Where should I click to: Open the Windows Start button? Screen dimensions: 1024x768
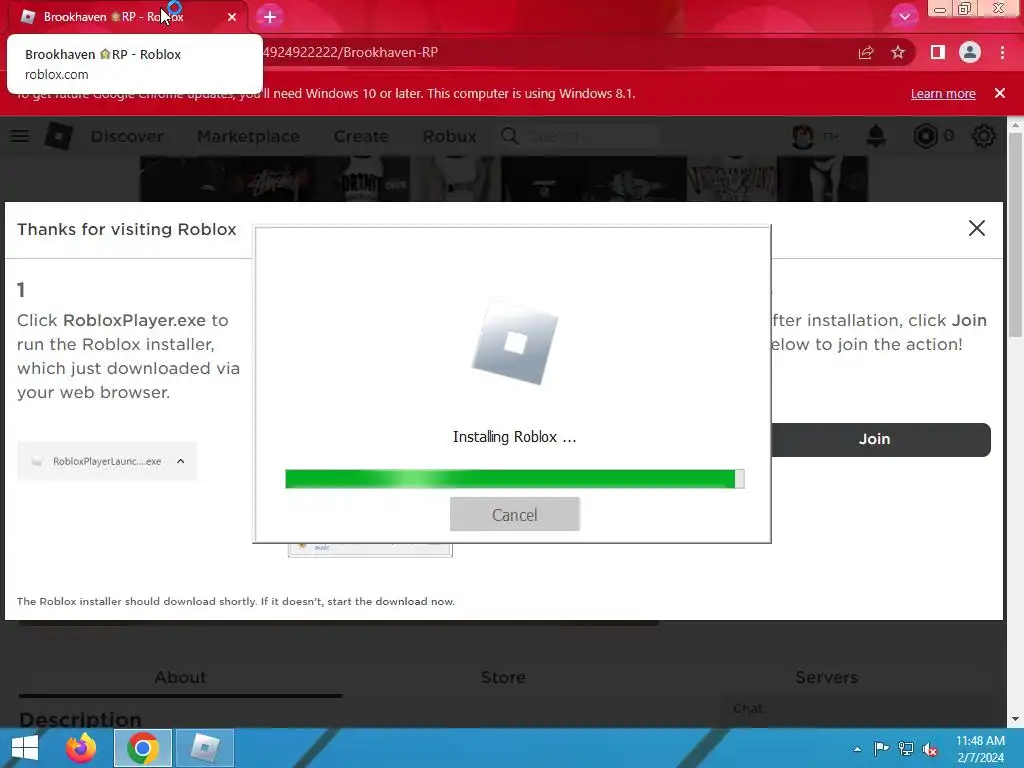(x=25, y=748)
